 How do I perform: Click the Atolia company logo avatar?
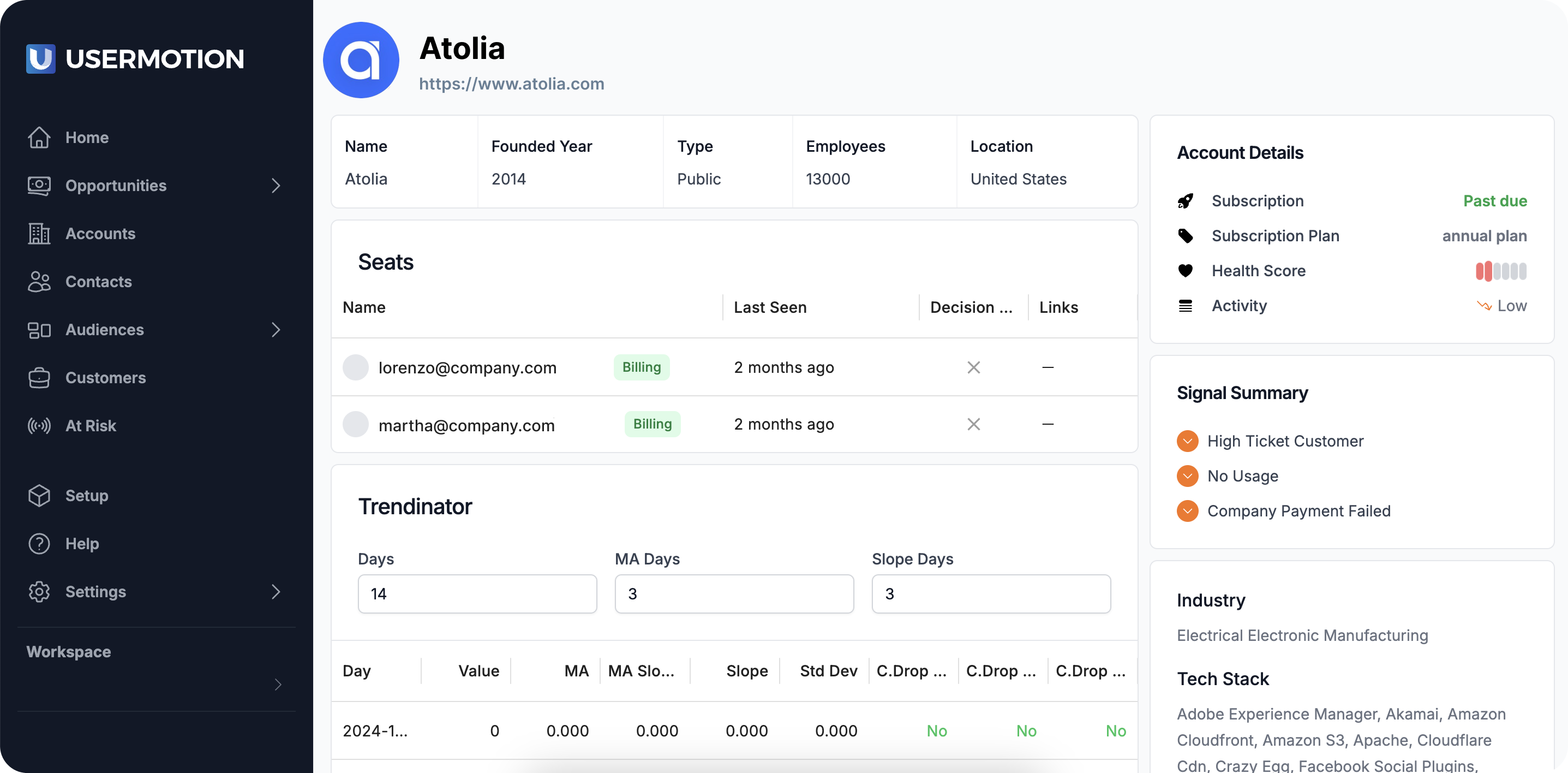[360, 60]
